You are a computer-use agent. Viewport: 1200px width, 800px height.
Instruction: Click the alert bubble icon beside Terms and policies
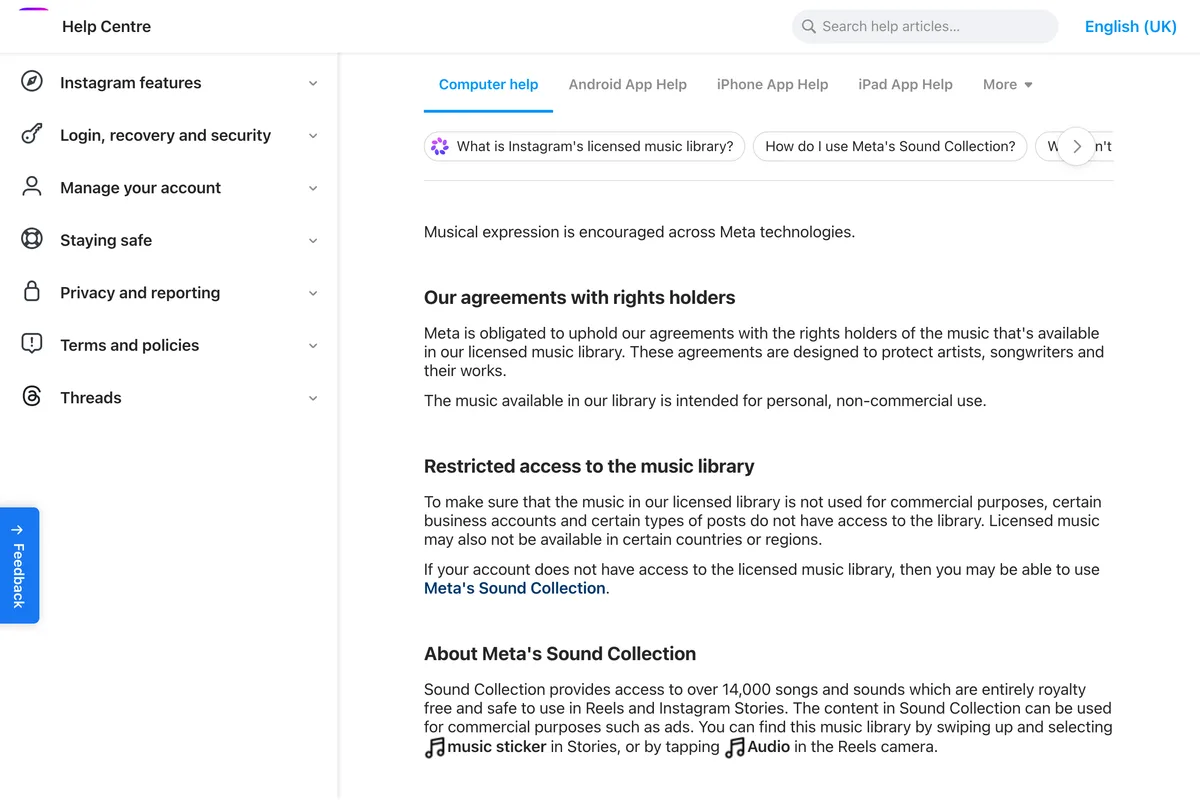[x=32, y=344]
